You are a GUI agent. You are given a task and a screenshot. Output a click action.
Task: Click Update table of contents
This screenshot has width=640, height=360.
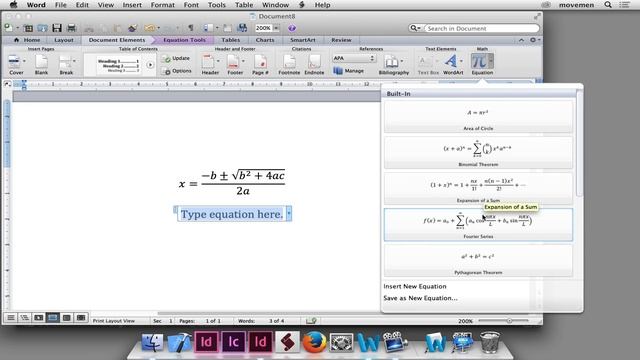point(177,58)
